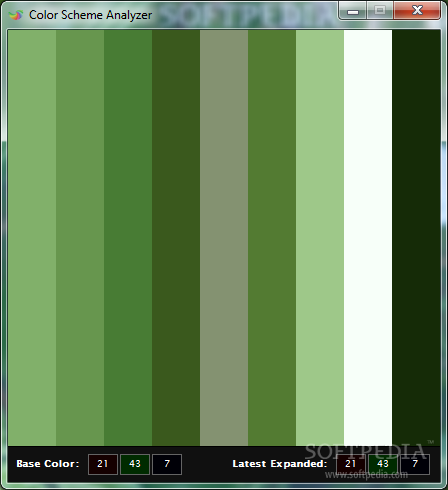Click the 'Base Color:' label
448x490 pixels.
tap(48, 464)
